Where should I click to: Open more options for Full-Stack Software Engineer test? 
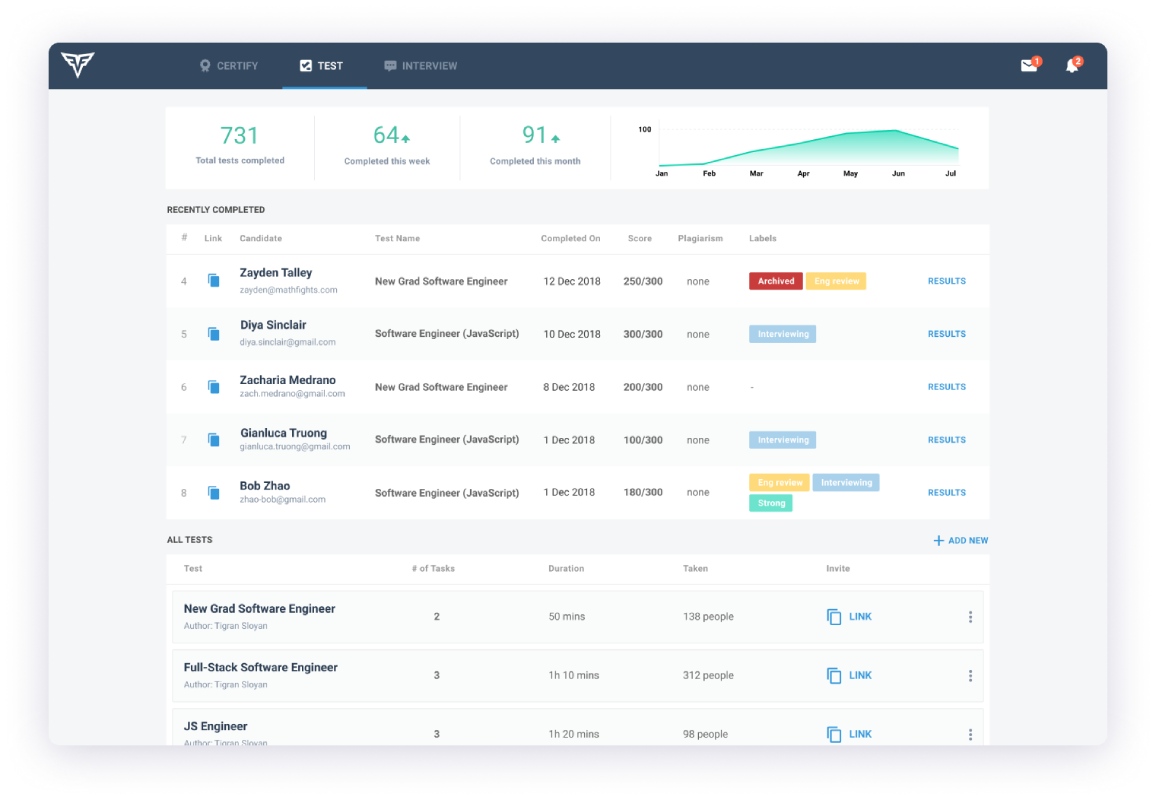[x=970, y=676]
